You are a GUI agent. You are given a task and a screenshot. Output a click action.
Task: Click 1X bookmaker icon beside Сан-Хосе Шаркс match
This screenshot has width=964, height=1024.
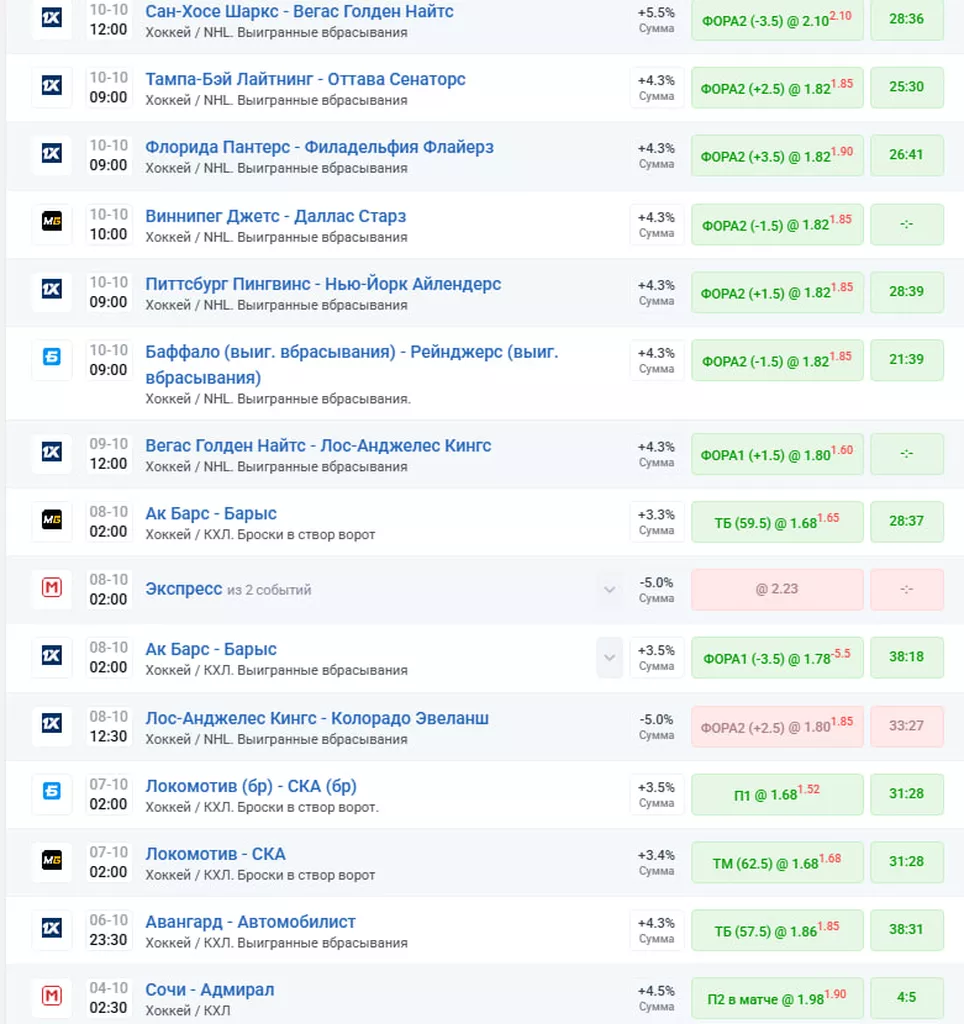coord(52,19)
